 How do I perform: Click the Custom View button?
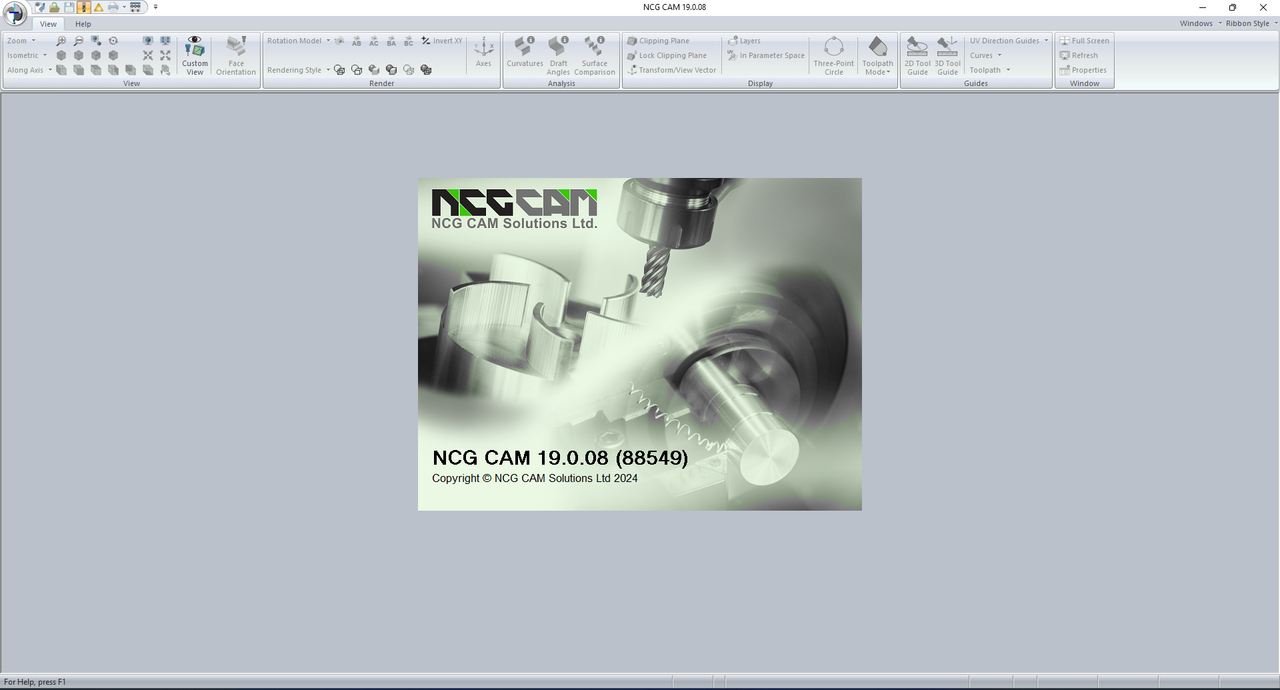(195, 55)
